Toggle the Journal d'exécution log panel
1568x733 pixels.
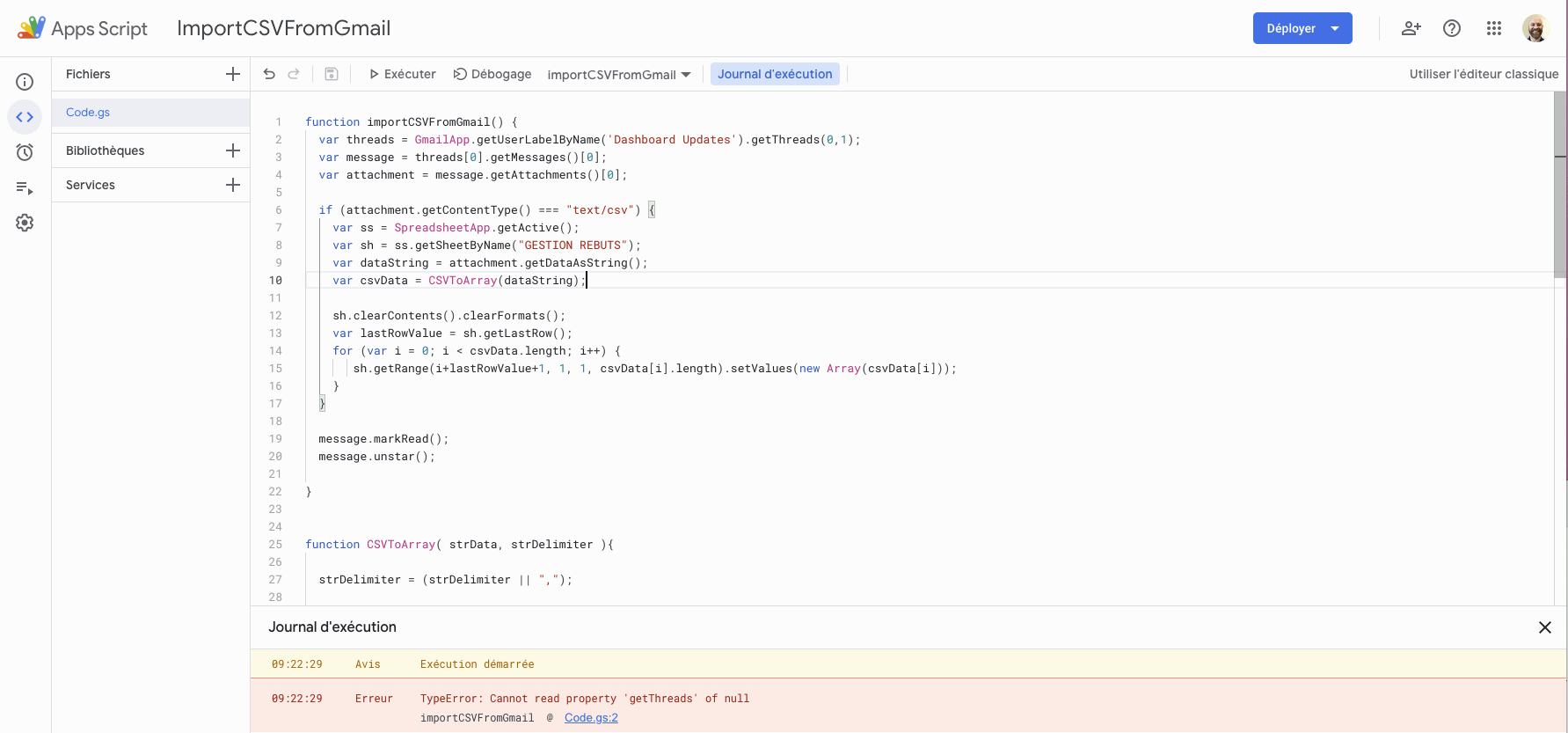click(x=774, y=74)
